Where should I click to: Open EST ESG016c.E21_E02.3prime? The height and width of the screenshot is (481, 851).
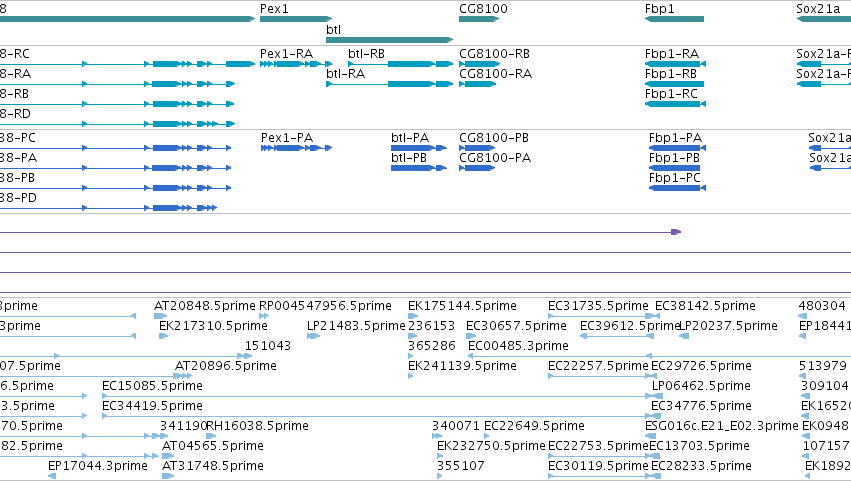pyautogui.click(x=722, y=426)
